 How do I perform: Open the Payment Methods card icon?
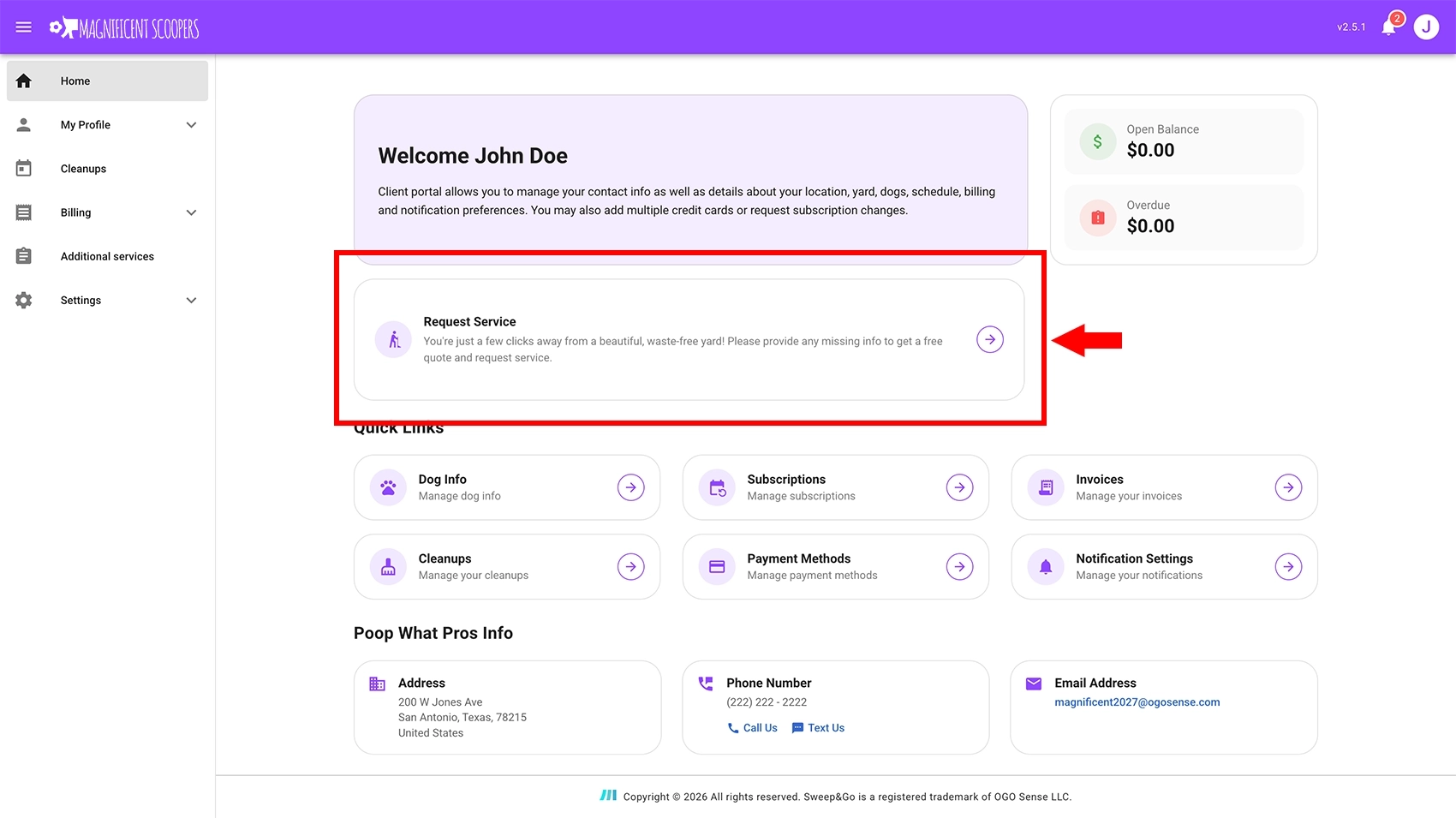click(x=717, y=566)
